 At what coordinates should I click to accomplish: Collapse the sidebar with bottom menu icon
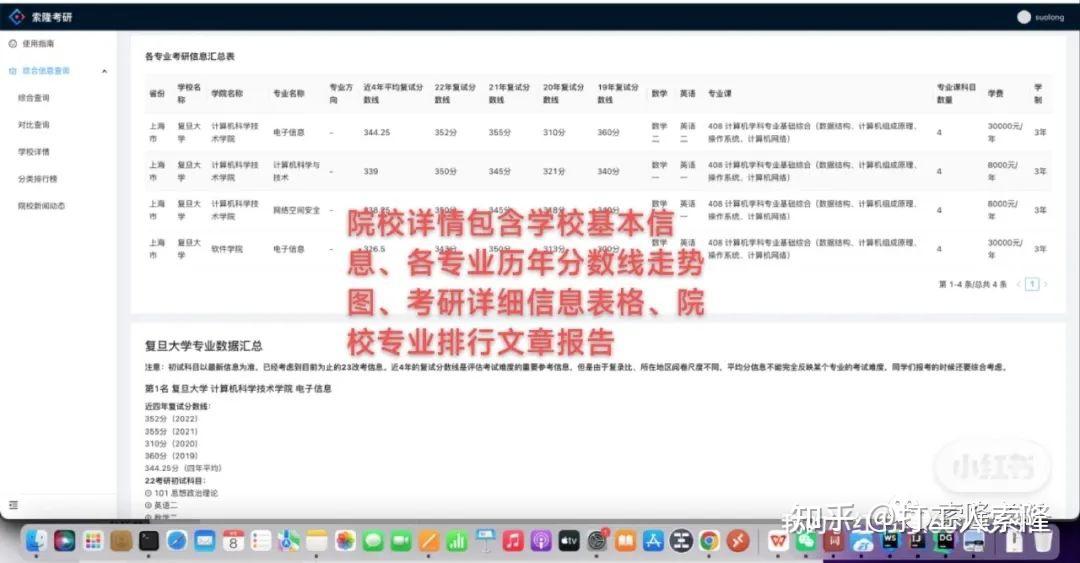tap(13, 505)
